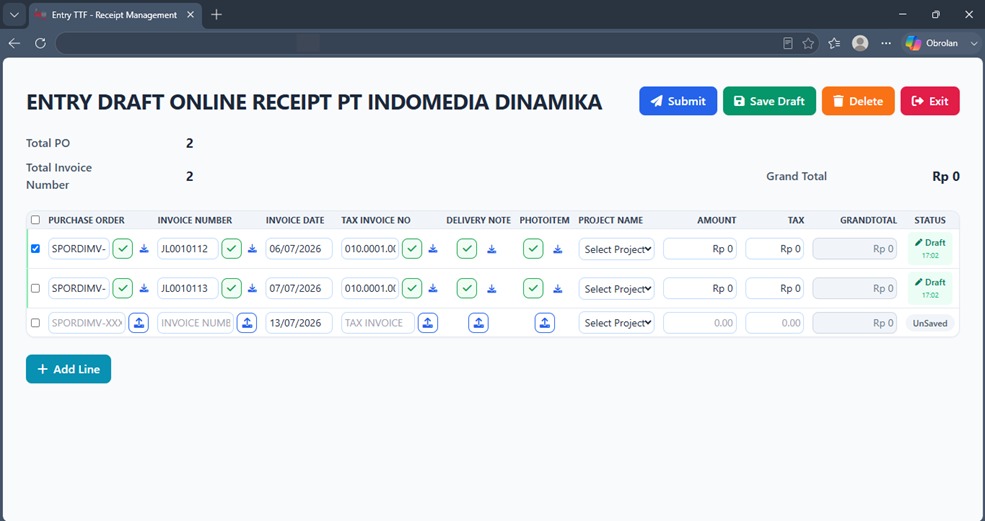Image resolution: width=985 pixels, height=521 pixels.
Task: Check the UnSaved row checkbox
Action: pyautogui.click(x=35, y=322)
